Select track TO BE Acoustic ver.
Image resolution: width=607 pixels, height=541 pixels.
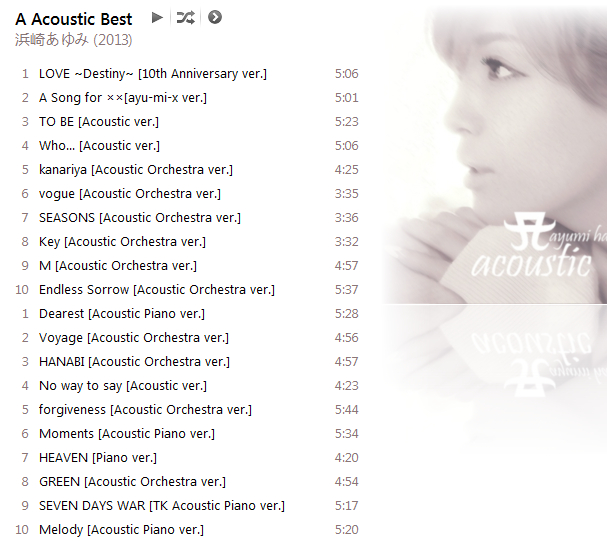187,122
